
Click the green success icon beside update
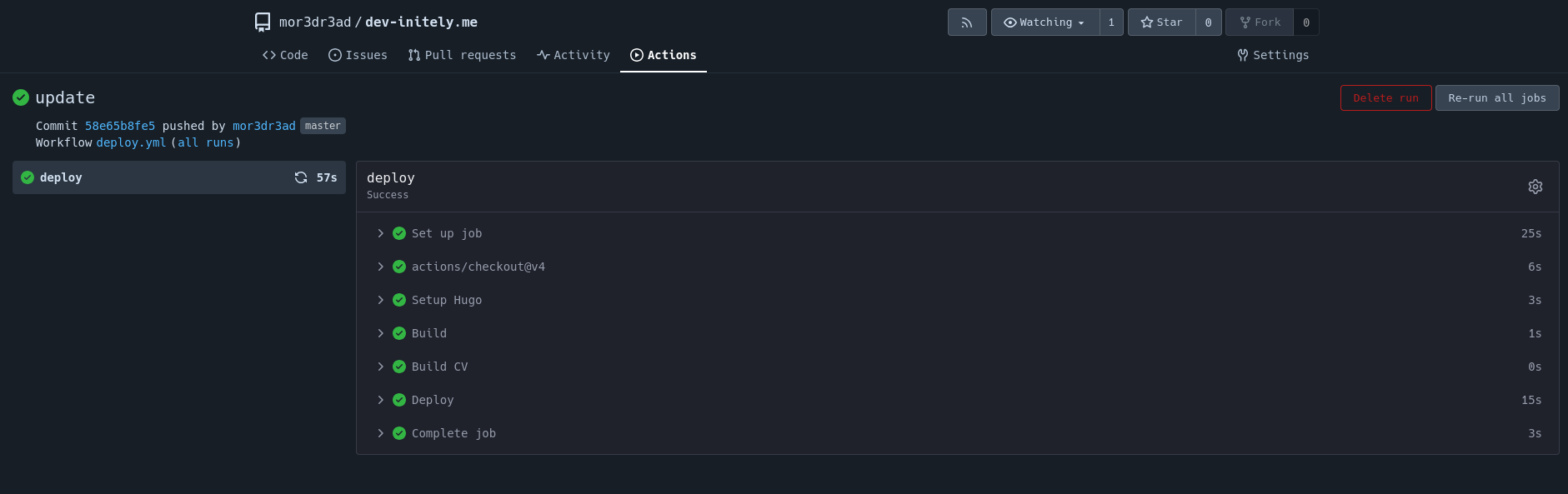21,97
